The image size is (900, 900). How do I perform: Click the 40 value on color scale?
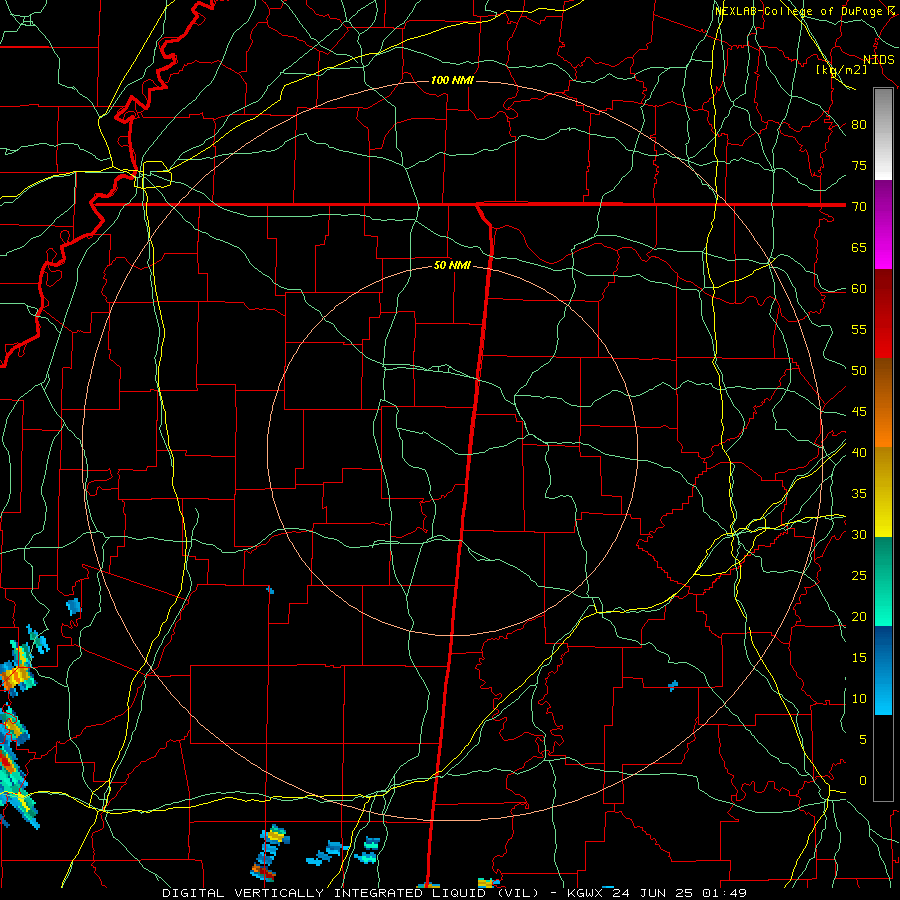click(859, 452)
